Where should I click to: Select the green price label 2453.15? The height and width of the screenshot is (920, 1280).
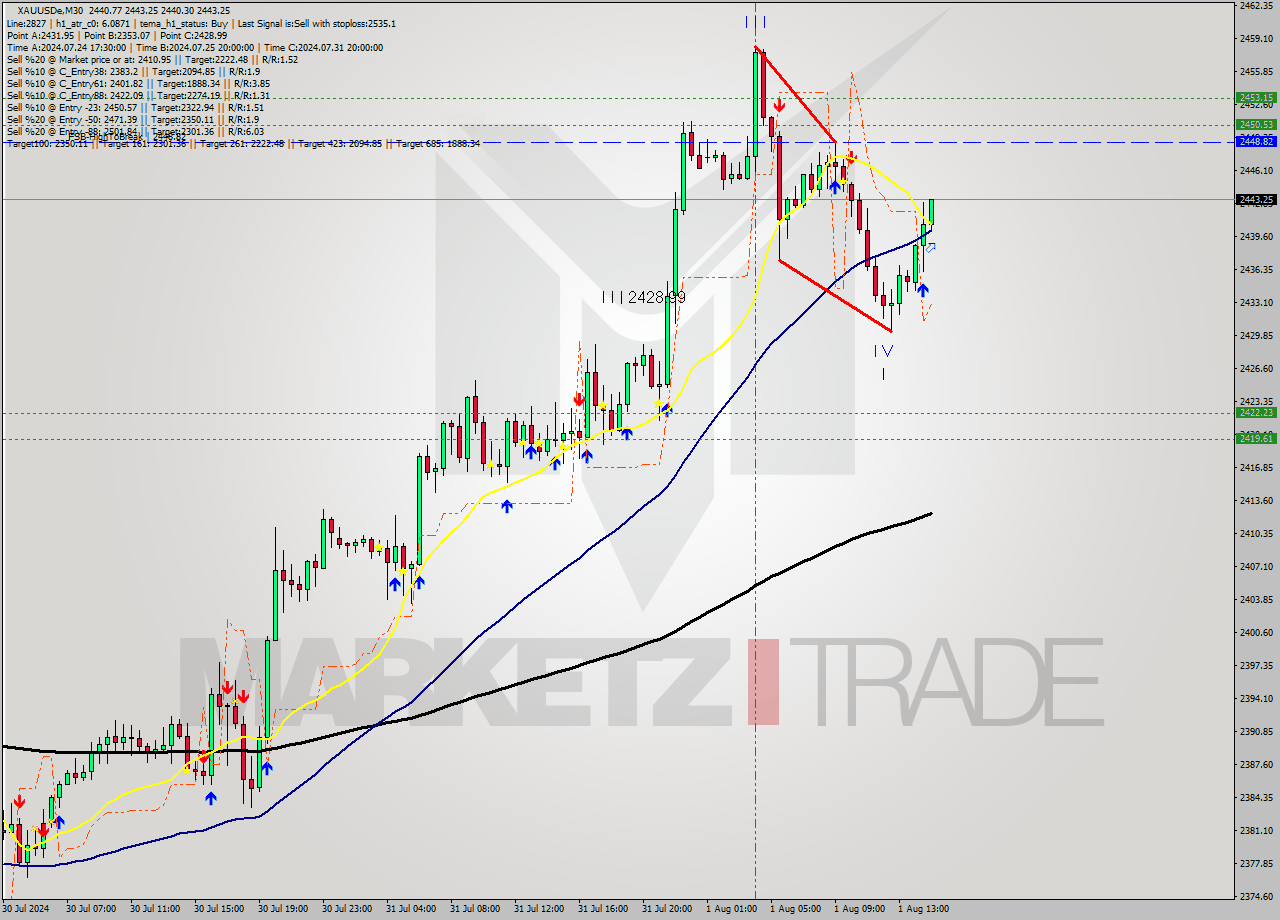point(1256,98)
